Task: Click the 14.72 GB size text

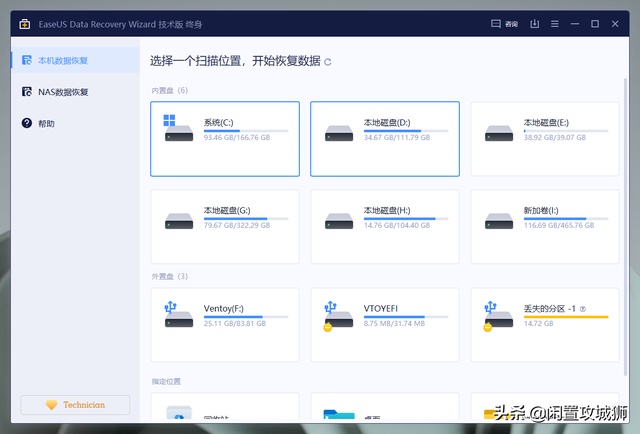Action: pos(538,323)
